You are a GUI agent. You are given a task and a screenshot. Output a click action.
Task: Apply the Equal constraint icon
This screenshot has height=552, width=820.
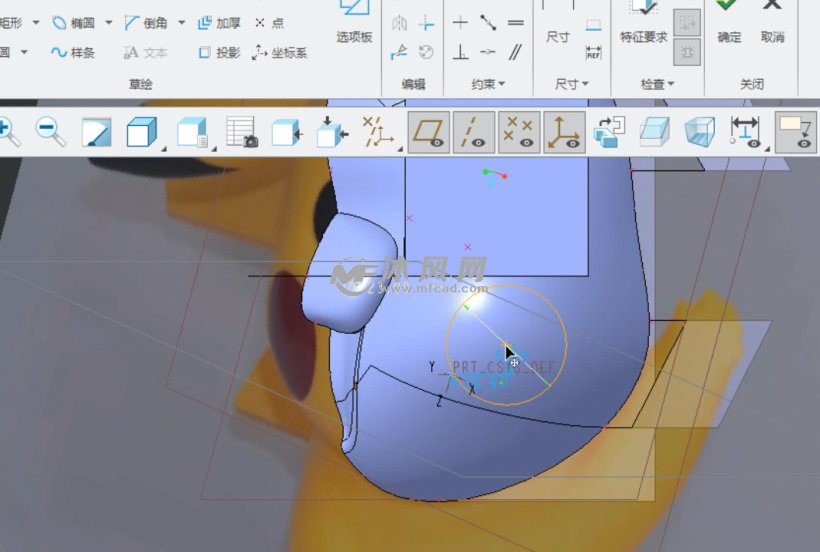[516, 22]
